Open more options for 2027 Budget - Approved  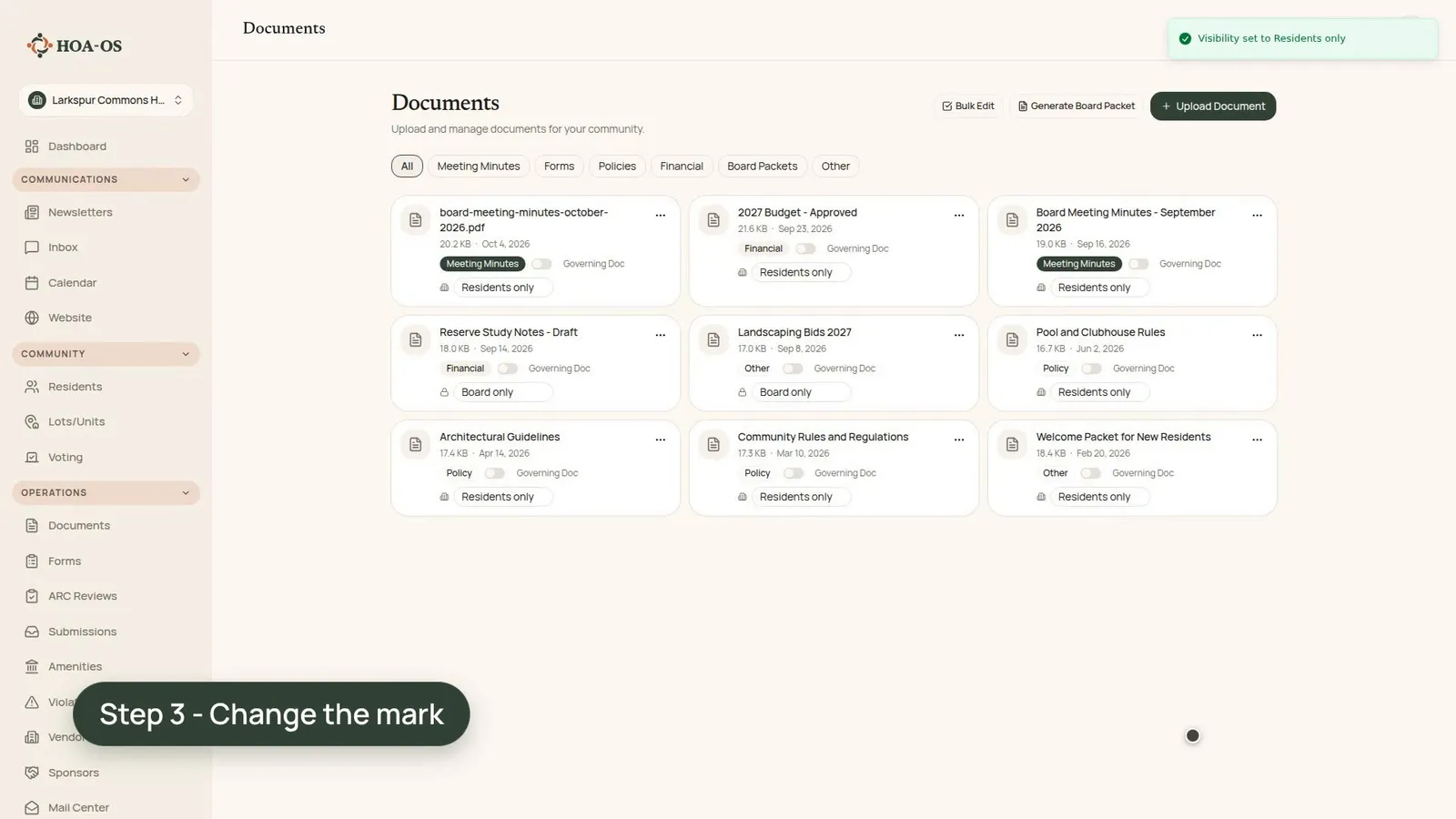pyautogui.click(x=959, y=216)
